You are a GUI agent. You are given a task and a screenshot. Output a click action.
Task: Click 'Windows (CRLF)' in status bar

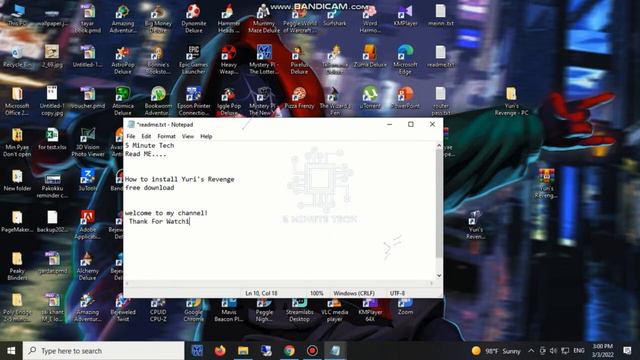click(354, 293)
